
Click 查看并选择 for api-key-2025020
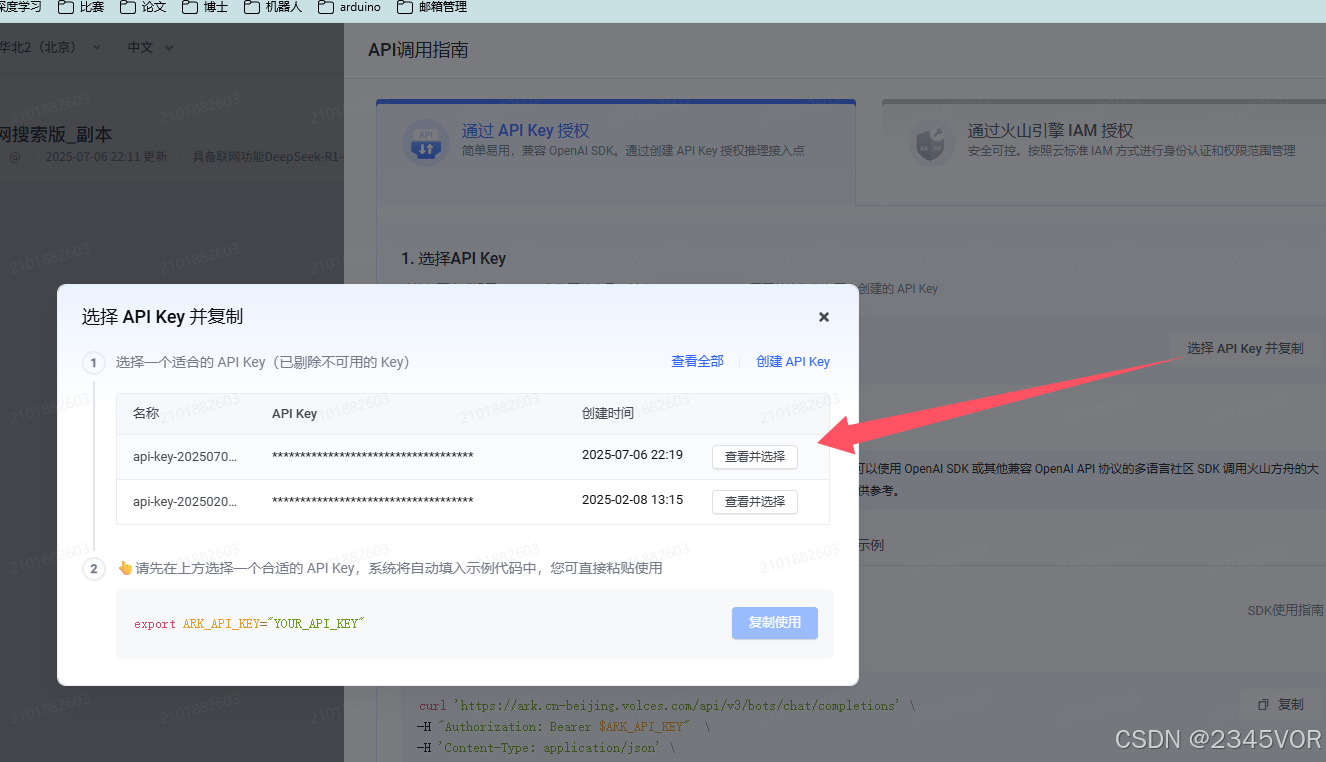tap(754, 501)
